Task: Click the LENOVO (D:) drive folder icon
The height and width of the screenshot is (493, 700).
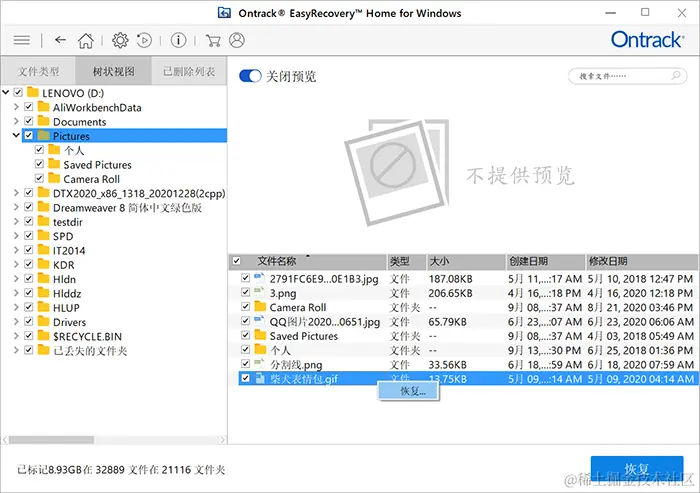Action: [33, 92]
